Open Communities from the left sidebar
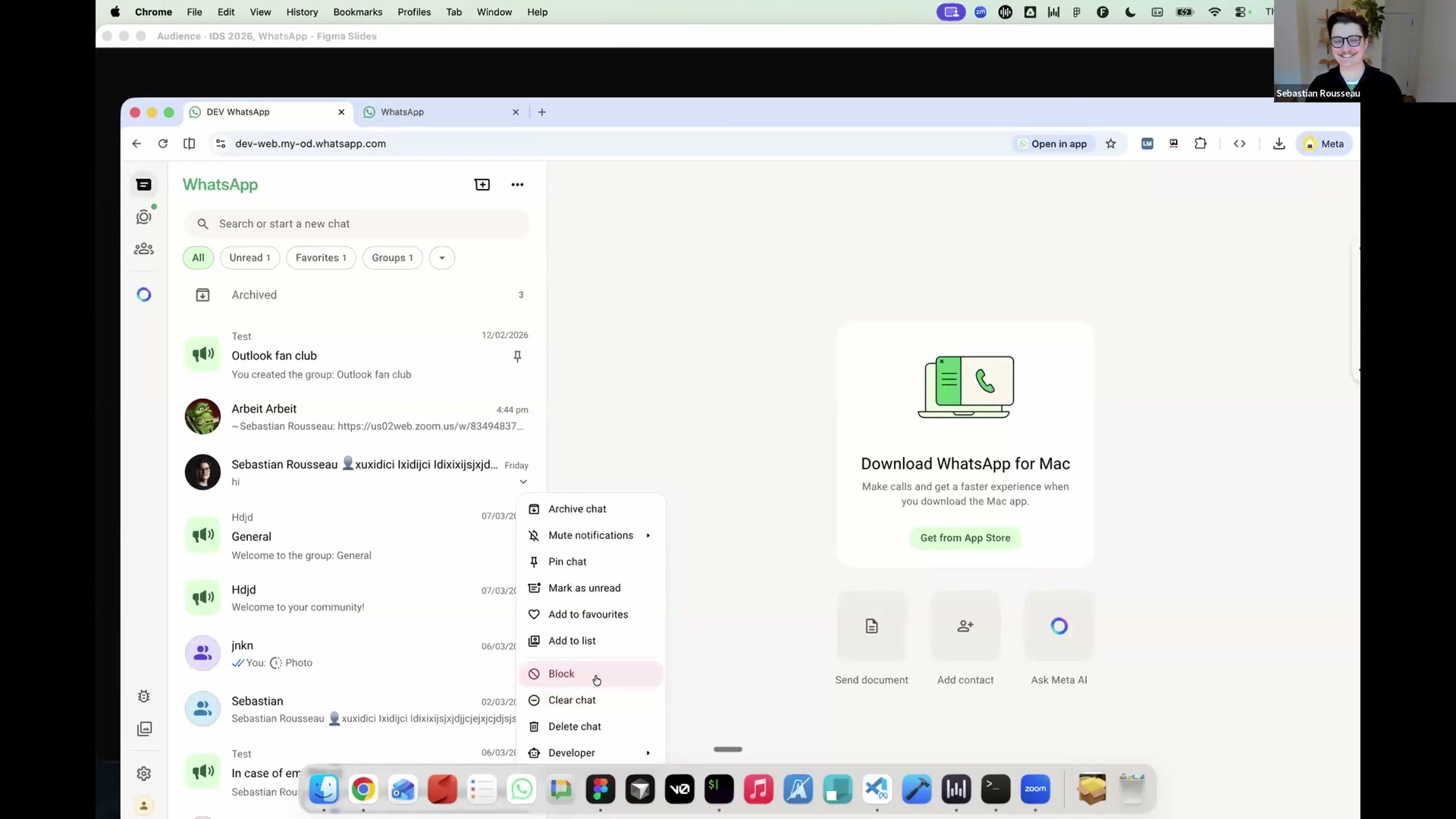The width and height of the screenshot is (1456, 819). click(x=144, y=249)
